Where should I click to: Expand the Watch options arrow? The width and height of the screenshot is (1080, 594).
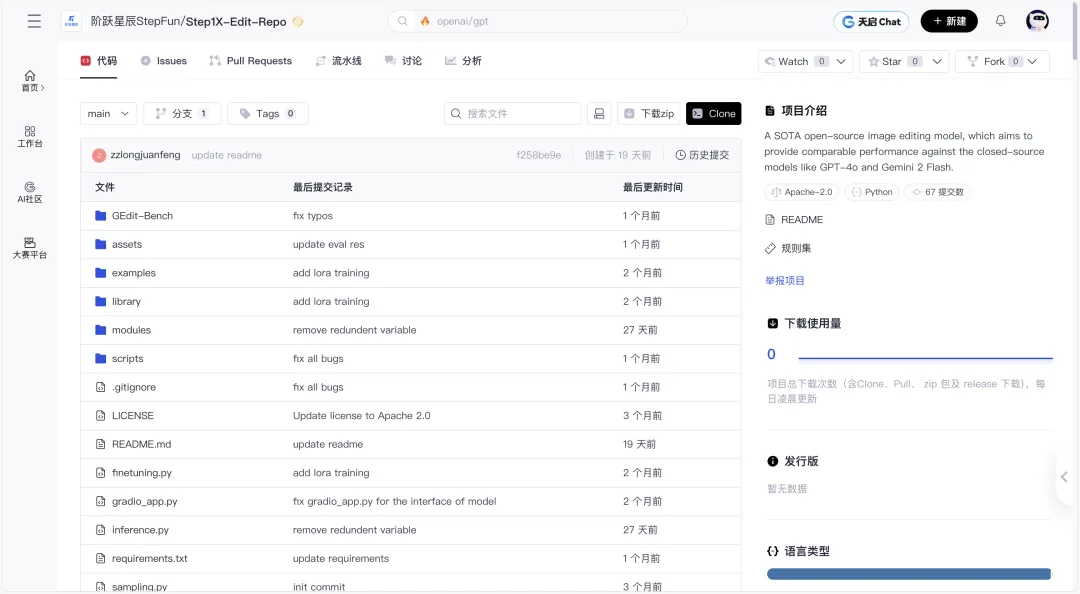(x=841, y=61)
